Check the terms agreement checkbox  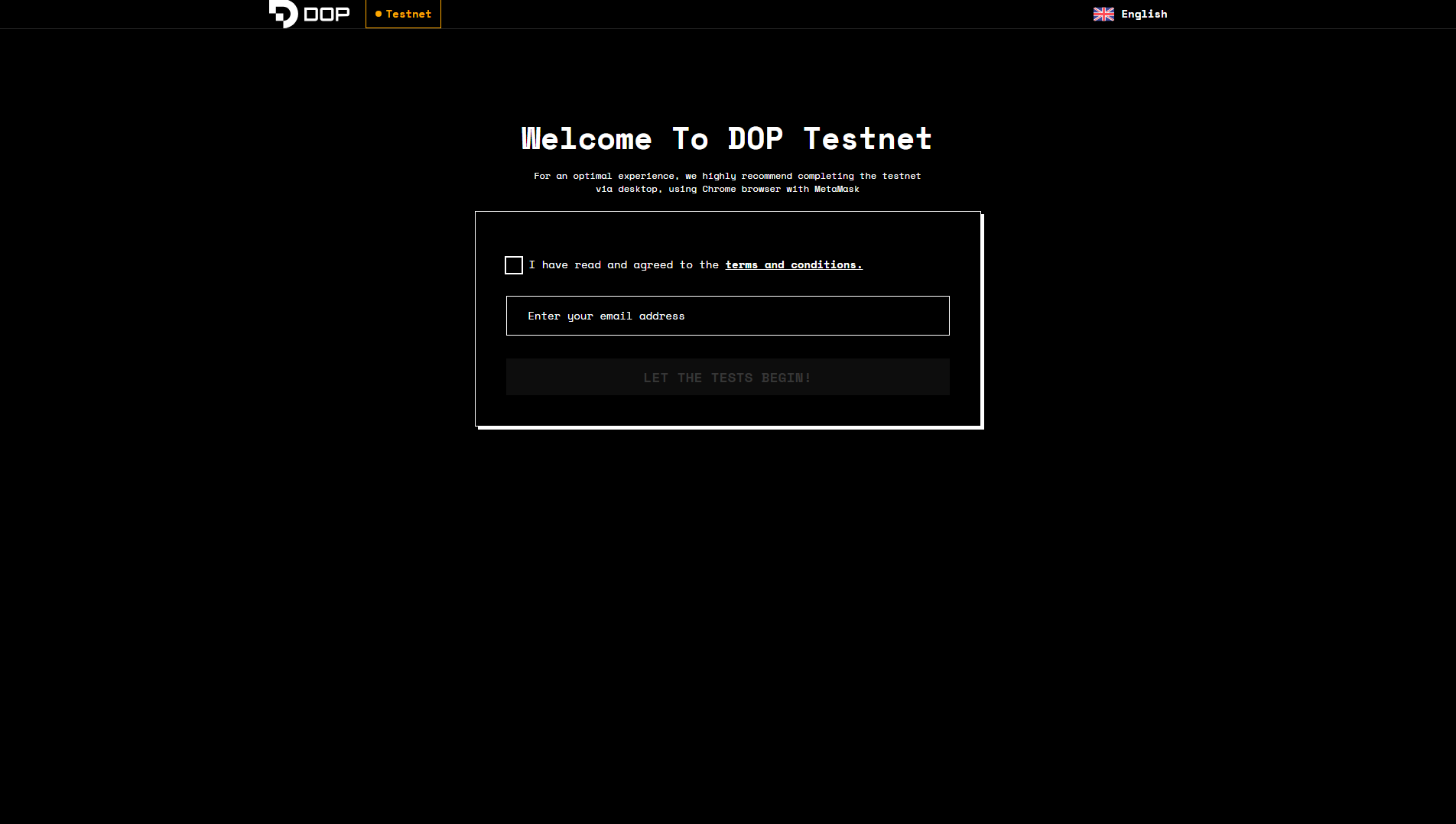click(x=514, y=265)
